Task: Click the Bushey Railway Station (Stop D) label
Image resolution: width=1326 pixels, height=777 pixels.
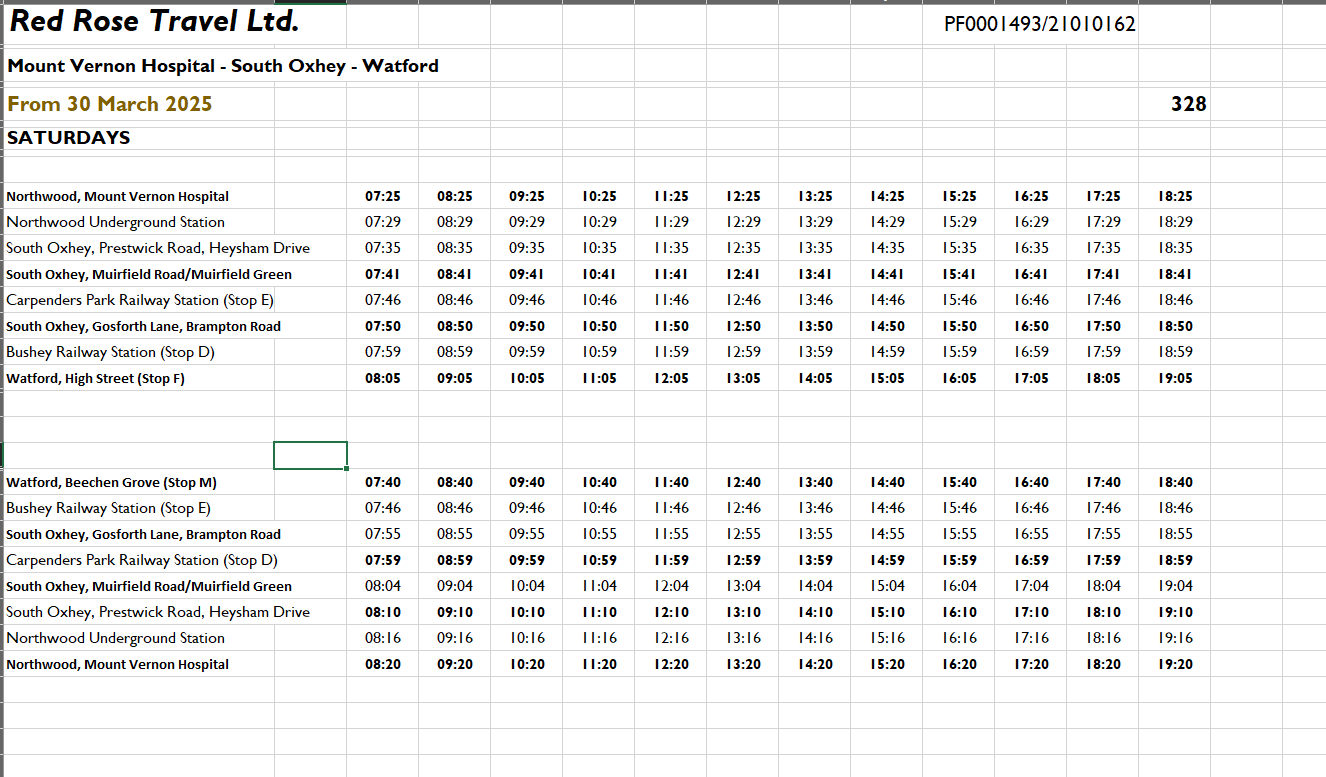Action: (110, 352)
